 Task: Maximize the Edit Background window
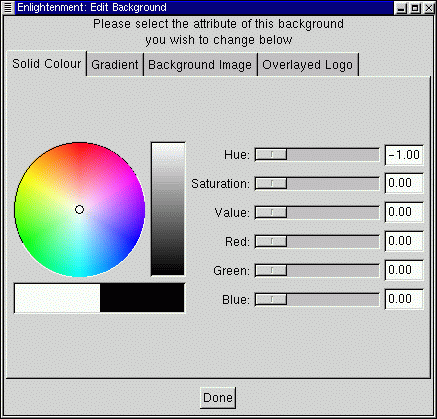point(416,8)
